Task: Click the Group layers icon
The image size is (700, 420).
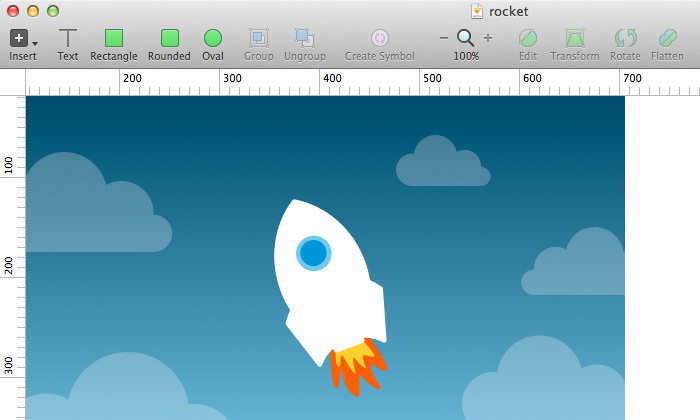Action: 258,39
